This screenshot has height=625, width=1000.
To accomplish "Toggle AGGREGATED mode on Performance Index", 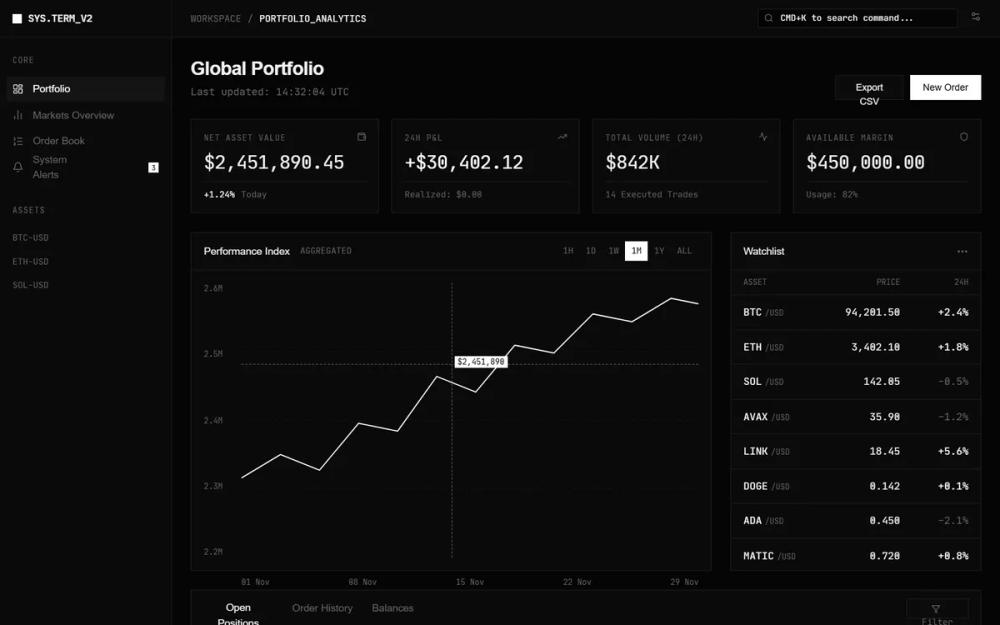I will (x=326, y=251).
